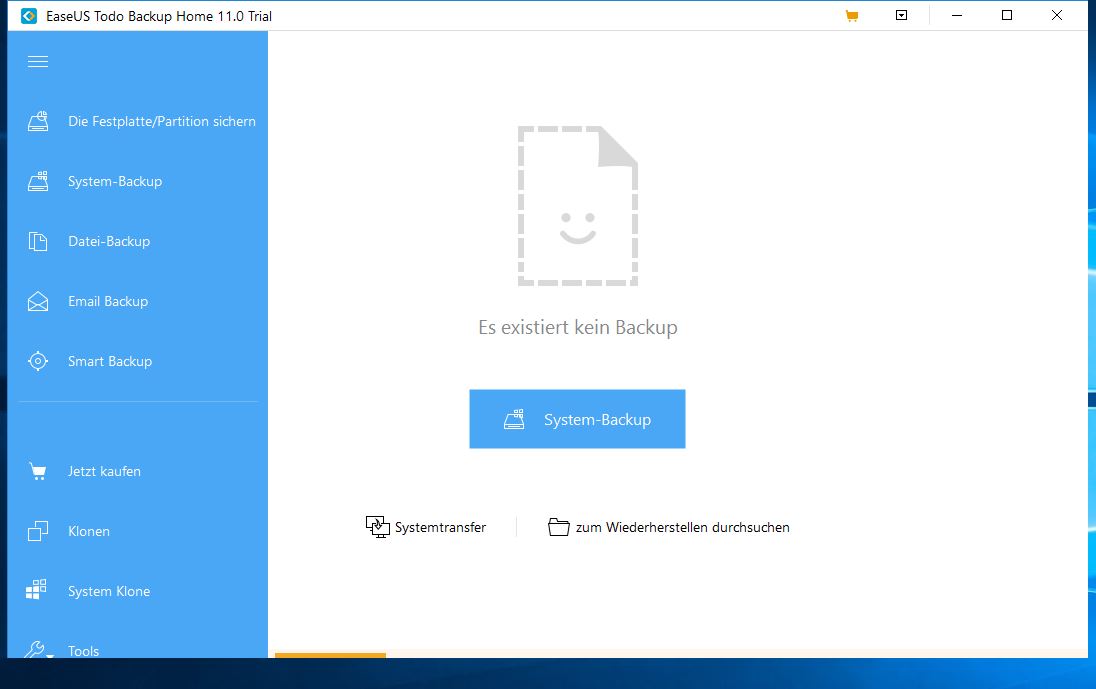1096x689 pixels.
Task: Click the empty backup smiley placeholder image
Action: click(577, 206)
